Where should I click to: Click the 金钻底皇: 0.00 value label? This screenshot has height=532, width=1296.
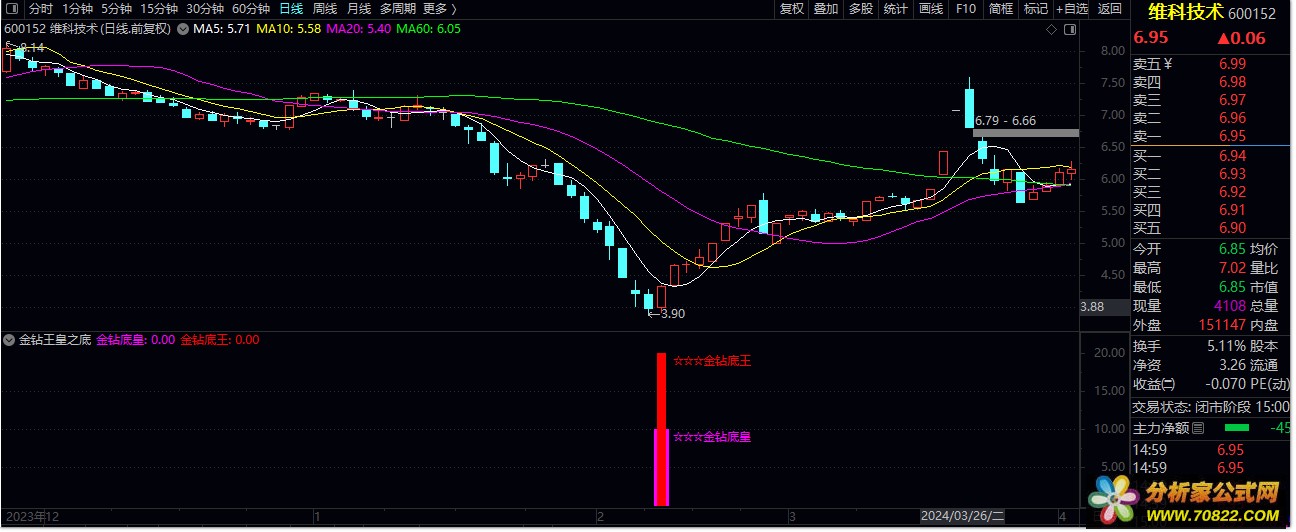[135, 340]
